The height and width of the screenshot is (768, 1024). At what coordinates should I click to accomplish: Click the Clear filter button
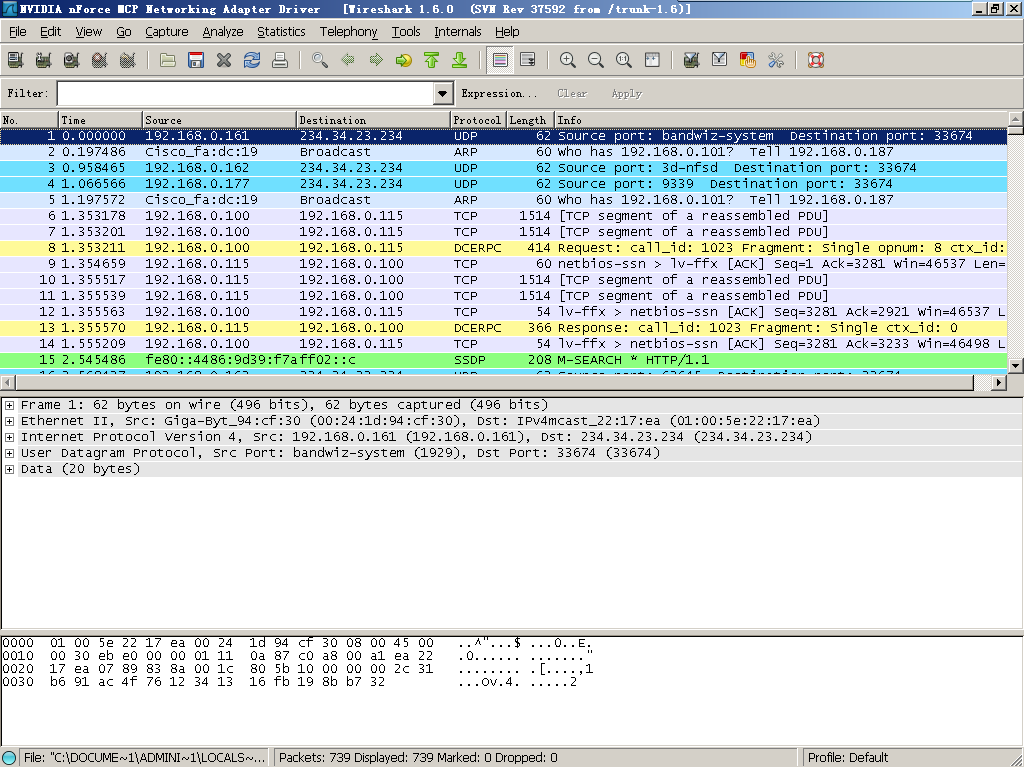572,93
